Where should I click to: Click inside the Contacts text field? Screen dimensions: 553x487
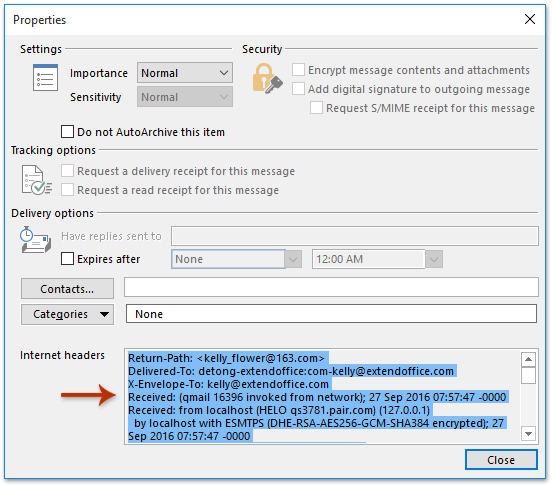pos(331,287)
